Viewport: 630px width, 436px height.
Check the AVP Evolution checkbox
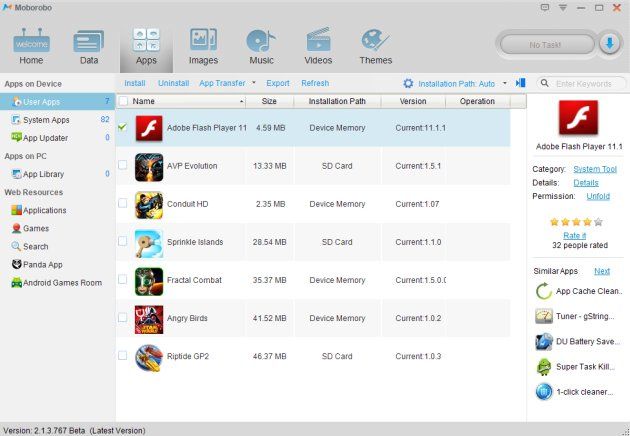pos(123,165)
